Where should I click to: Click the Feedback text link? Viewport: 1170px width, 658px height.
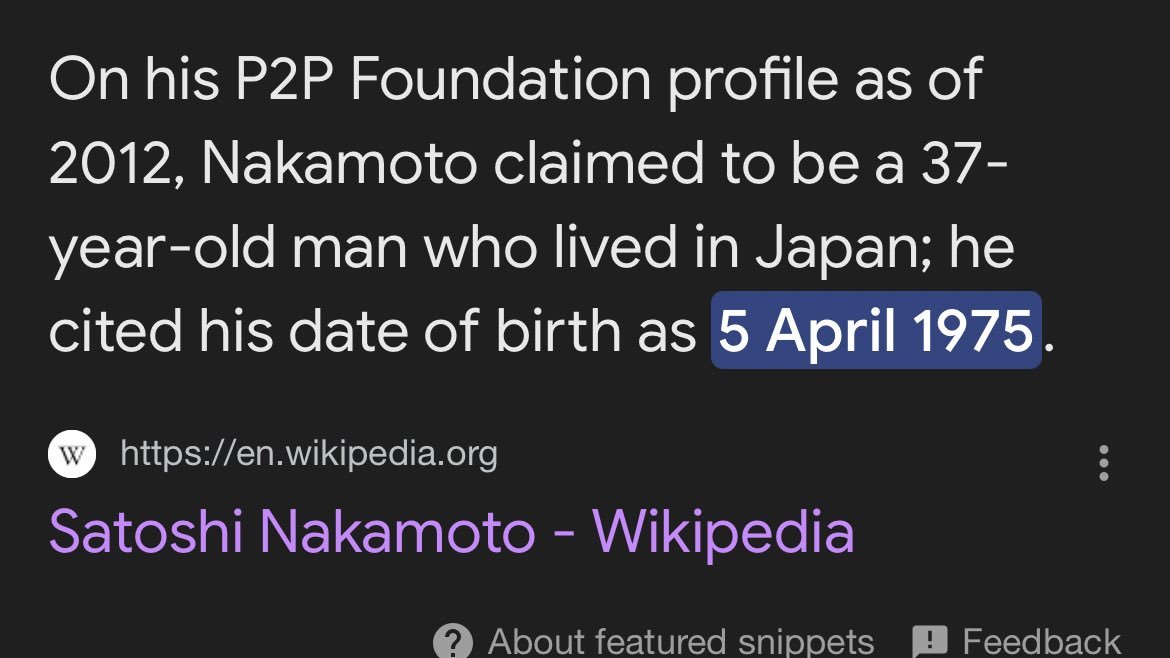[1041, 641]
